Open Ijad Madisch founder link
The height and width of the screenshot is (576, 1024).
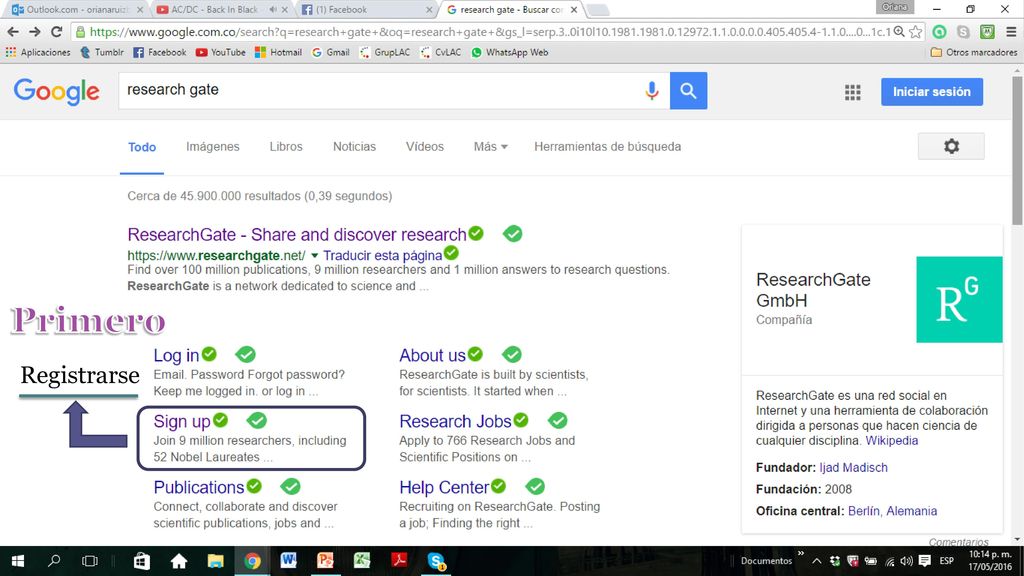click(x=853, y=467)
